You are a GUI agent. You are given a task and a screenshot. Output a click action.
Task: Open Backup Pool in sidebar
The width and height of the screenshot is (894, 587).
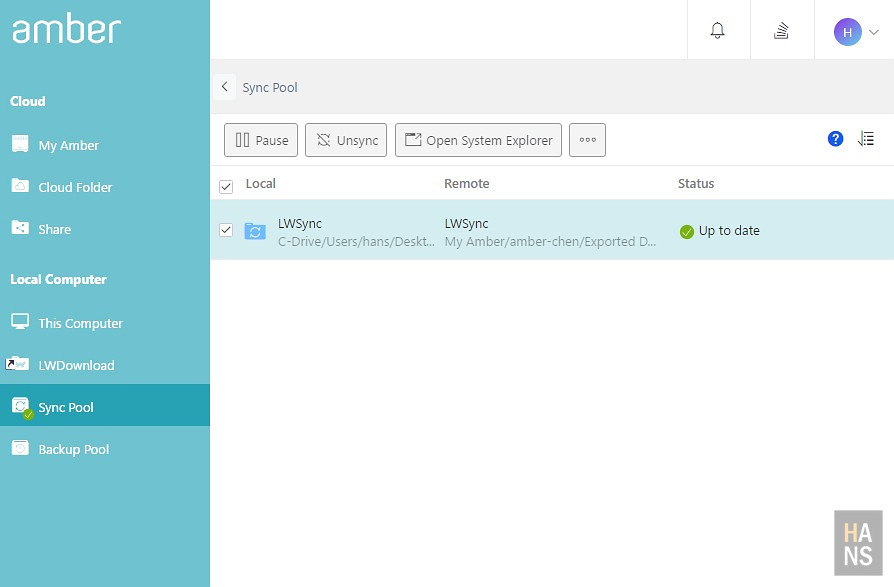point(105,449)
